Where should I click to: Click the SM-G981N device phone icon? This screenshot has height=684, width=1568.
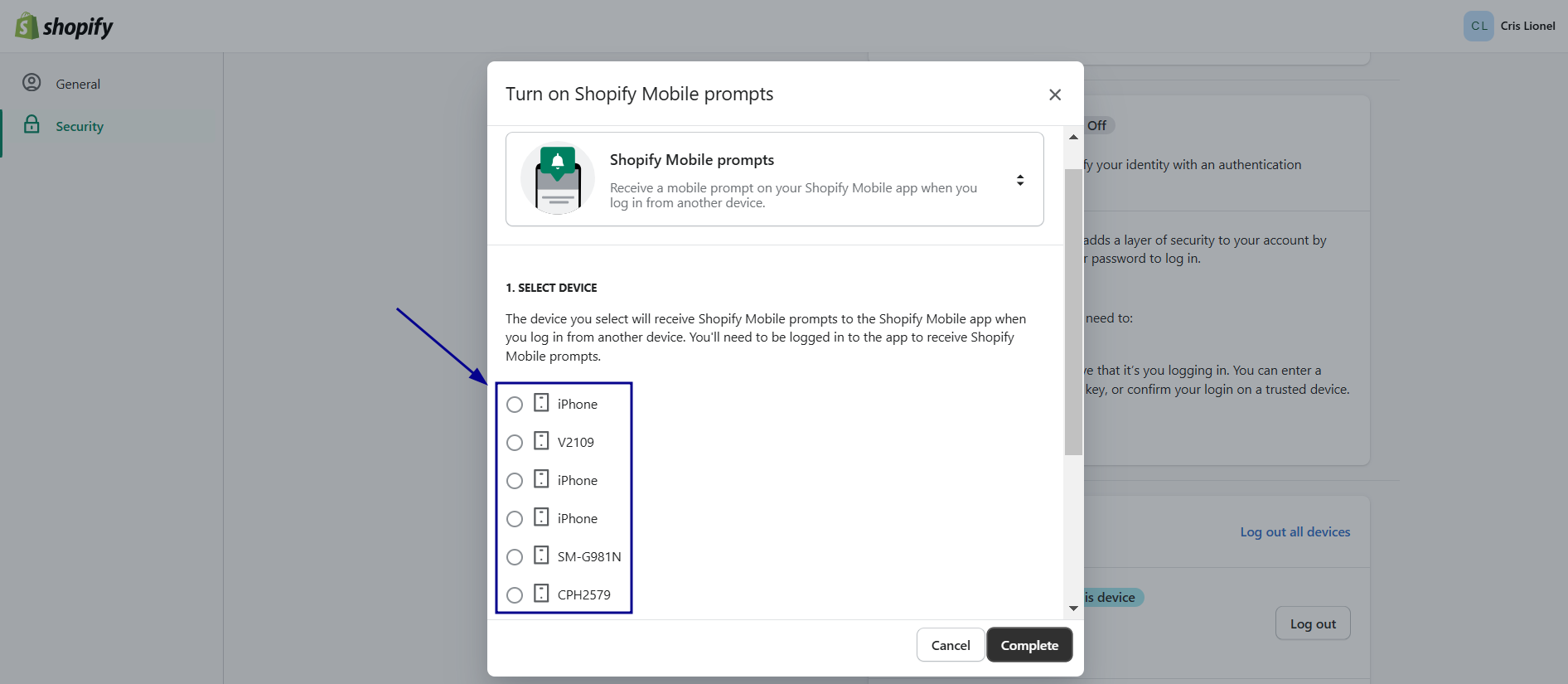[x=541, y=555]
